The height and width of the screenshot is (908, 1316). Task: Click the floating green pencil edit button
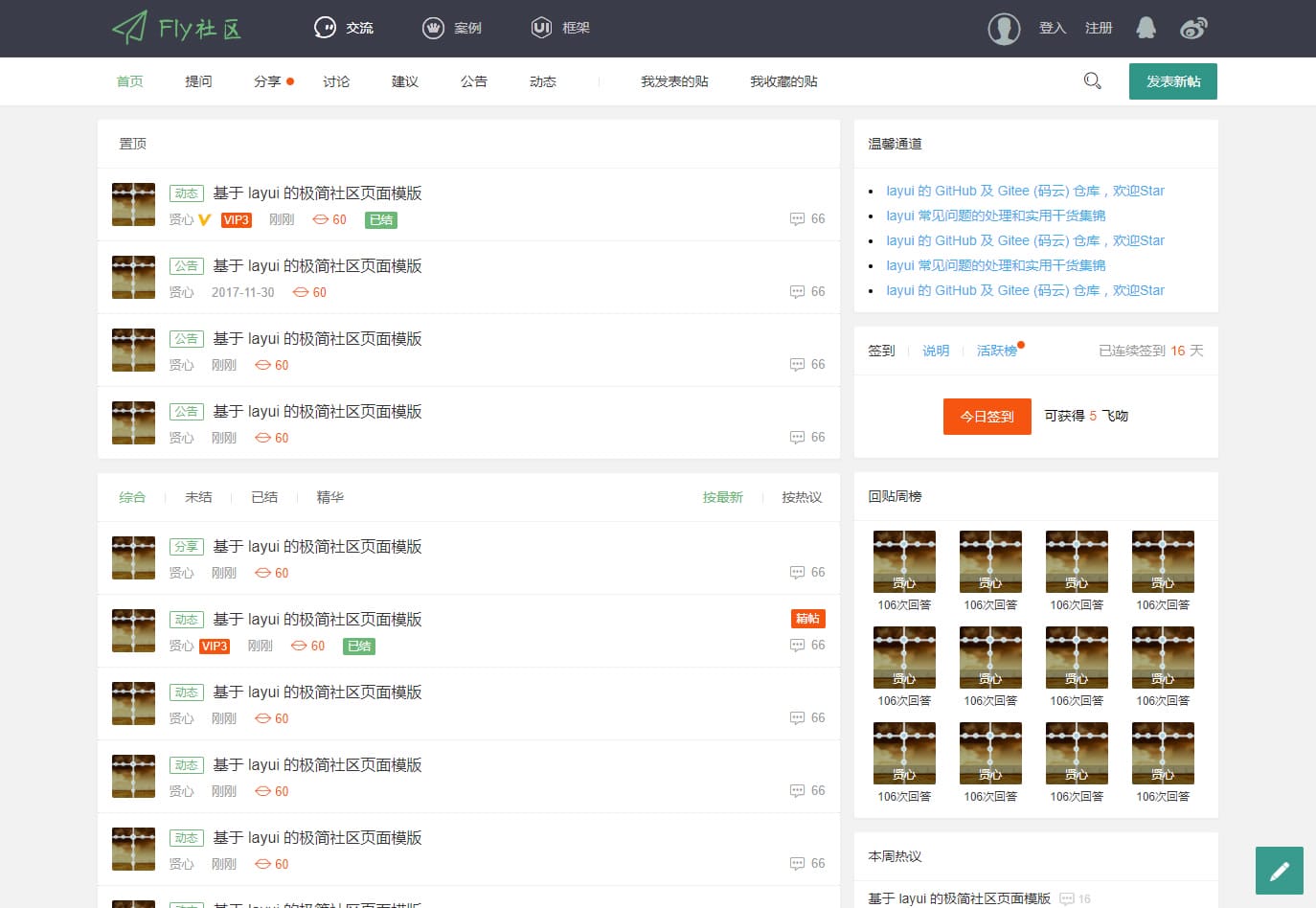[x=1279, y=871]
